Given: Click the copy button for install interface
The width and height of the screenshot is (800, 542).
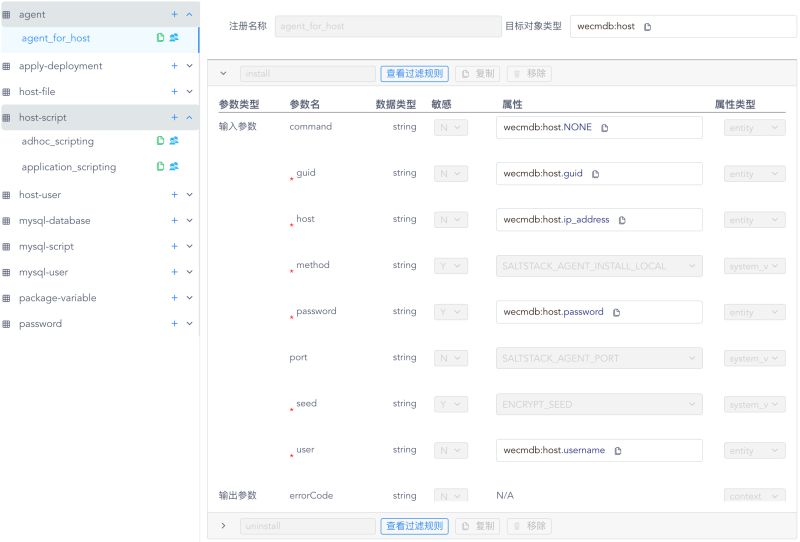Looking at the screenshot, I should [478, 73].
